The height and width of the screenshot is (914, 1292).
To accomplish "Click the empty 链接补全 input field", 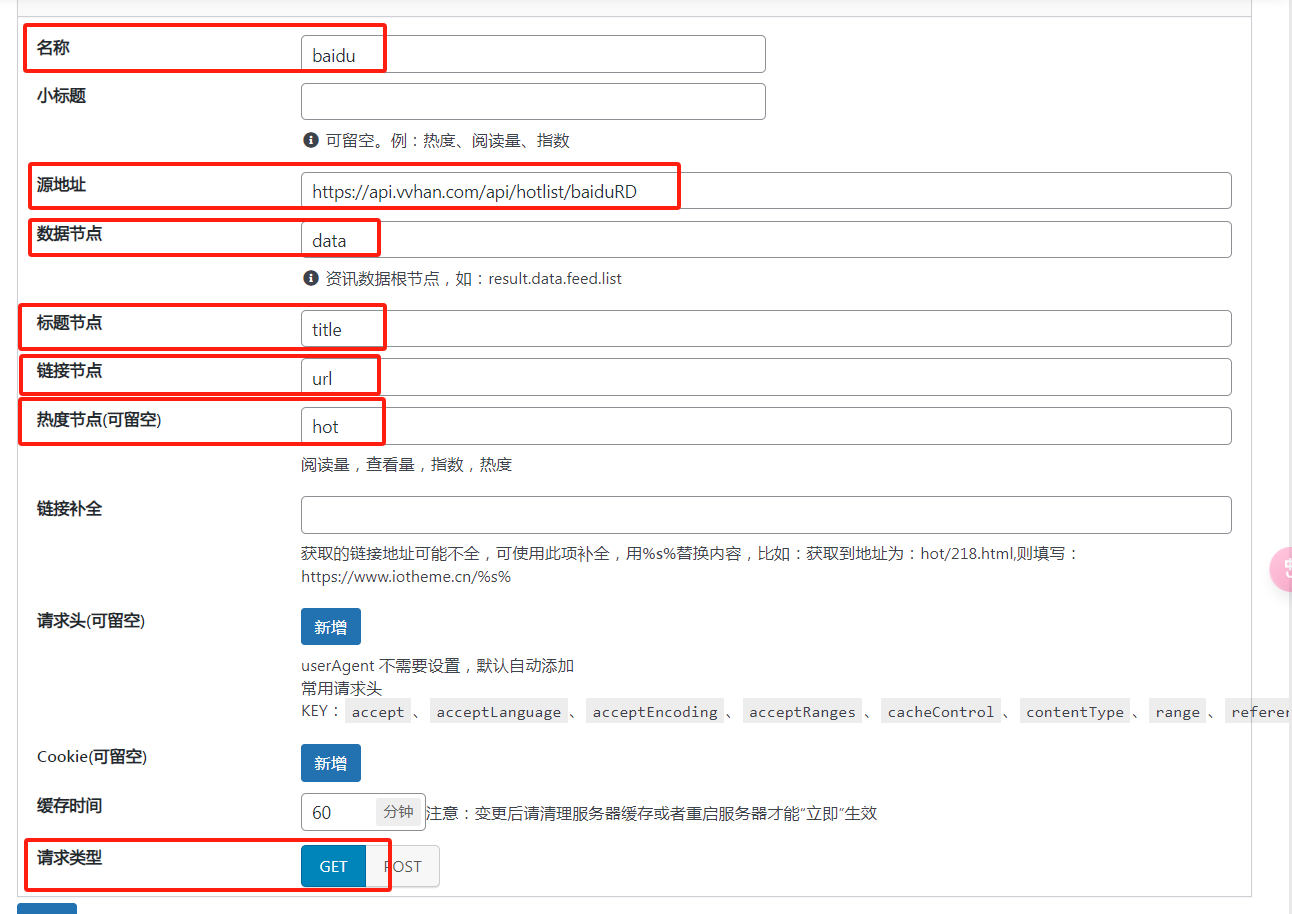I will point(765,515).
